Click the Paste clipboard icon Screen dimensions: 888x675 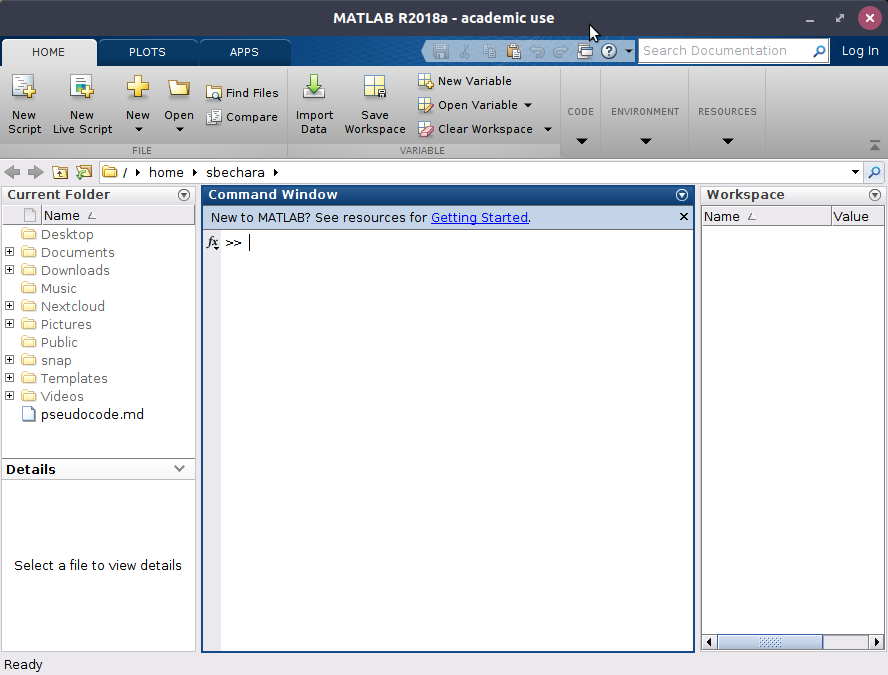coord(514,52)
